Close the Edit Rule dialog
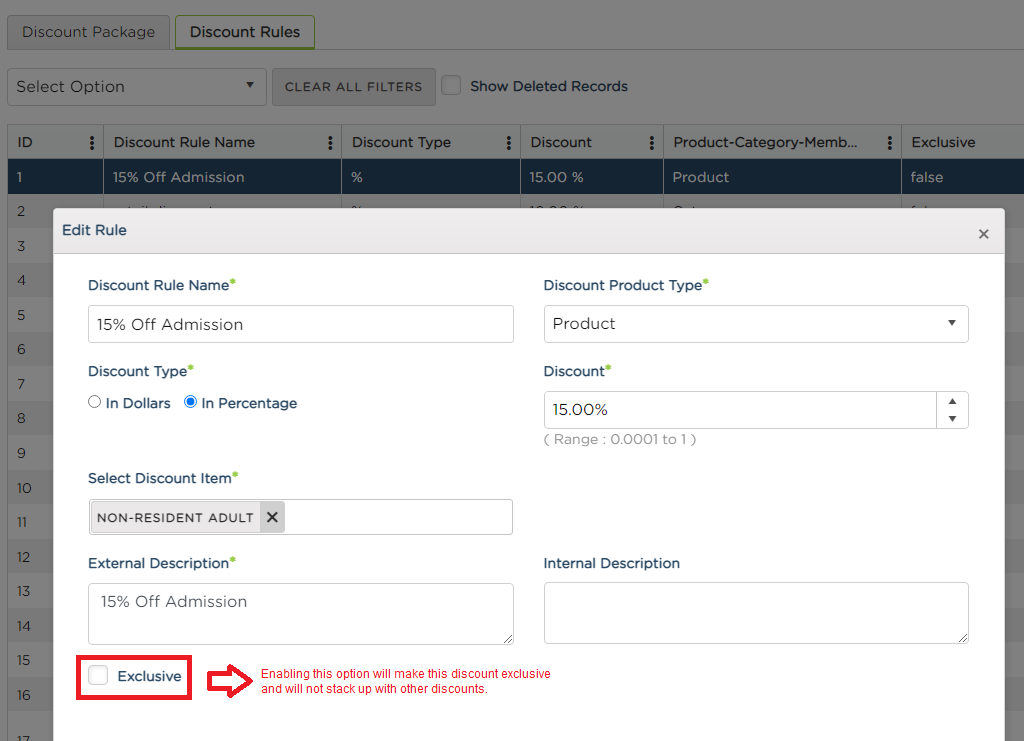The height and width of the screenshot is (741, 1024). pyautogui.click(x=984, y=234)
